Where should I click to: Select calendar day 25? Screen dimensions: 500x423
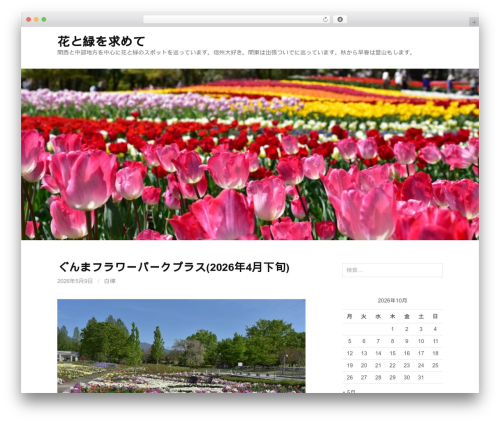435,365
